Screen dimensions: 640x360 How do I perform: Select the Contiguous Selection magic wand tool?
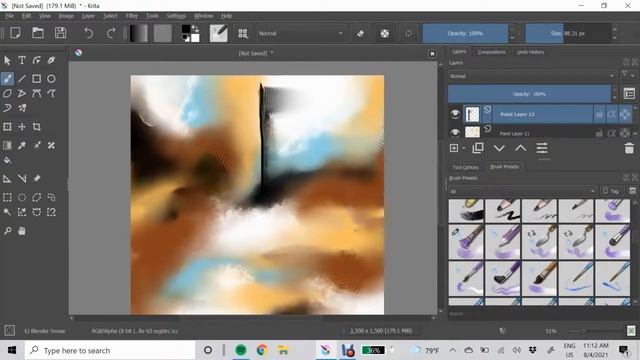click(x=7, y=212)
